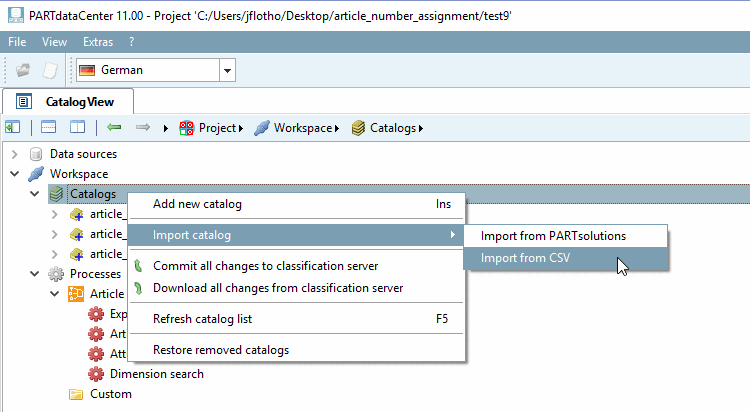Click the horizontal split view icon
The height and width of the screenshot is (412, 750).
pos(48,128)
